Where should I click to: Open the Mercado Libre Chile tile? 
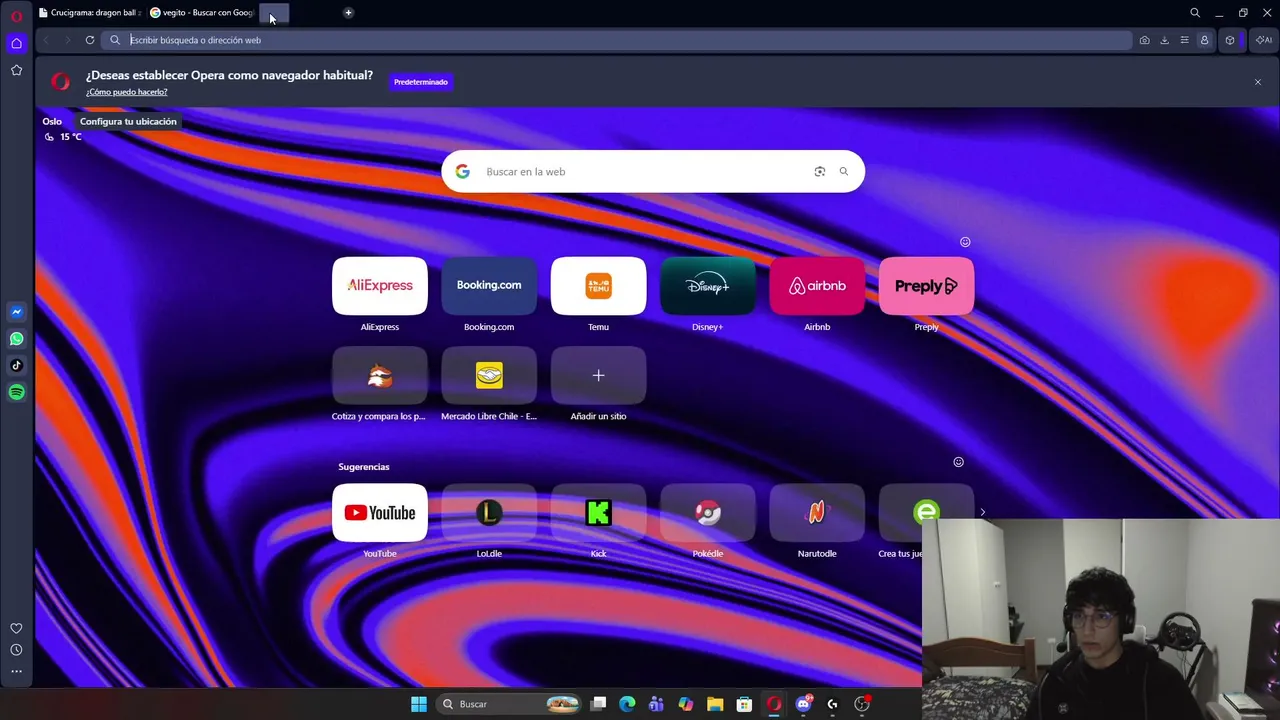click(489, 376)
